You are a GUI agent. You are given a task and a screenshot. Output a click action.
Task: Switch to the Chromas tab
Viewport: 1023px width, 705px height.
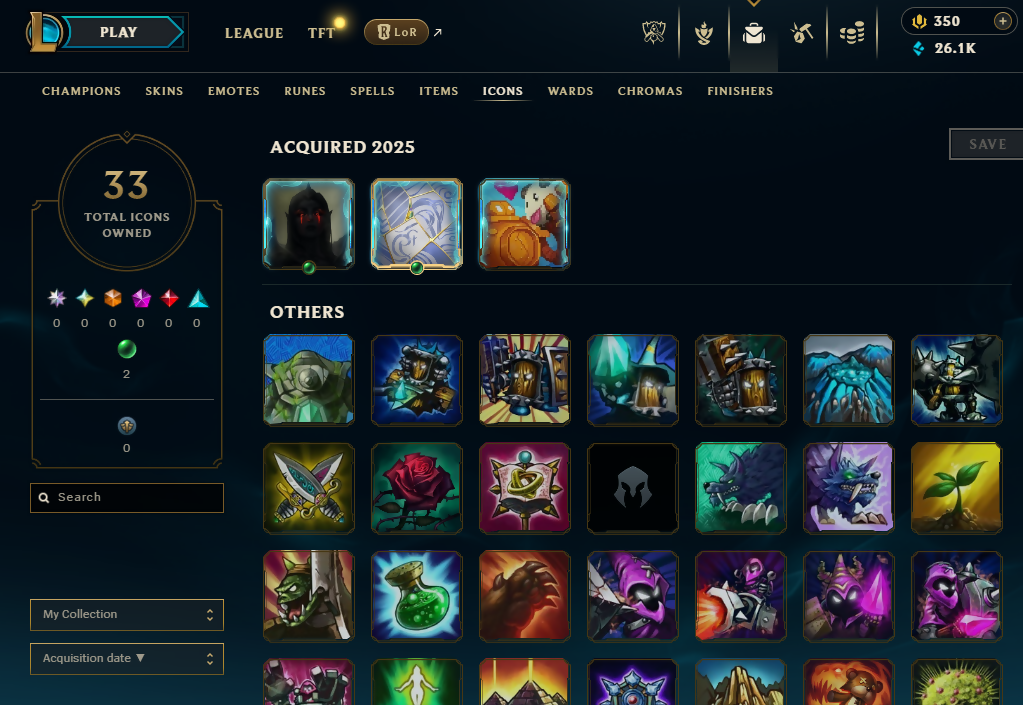point(650,91)
